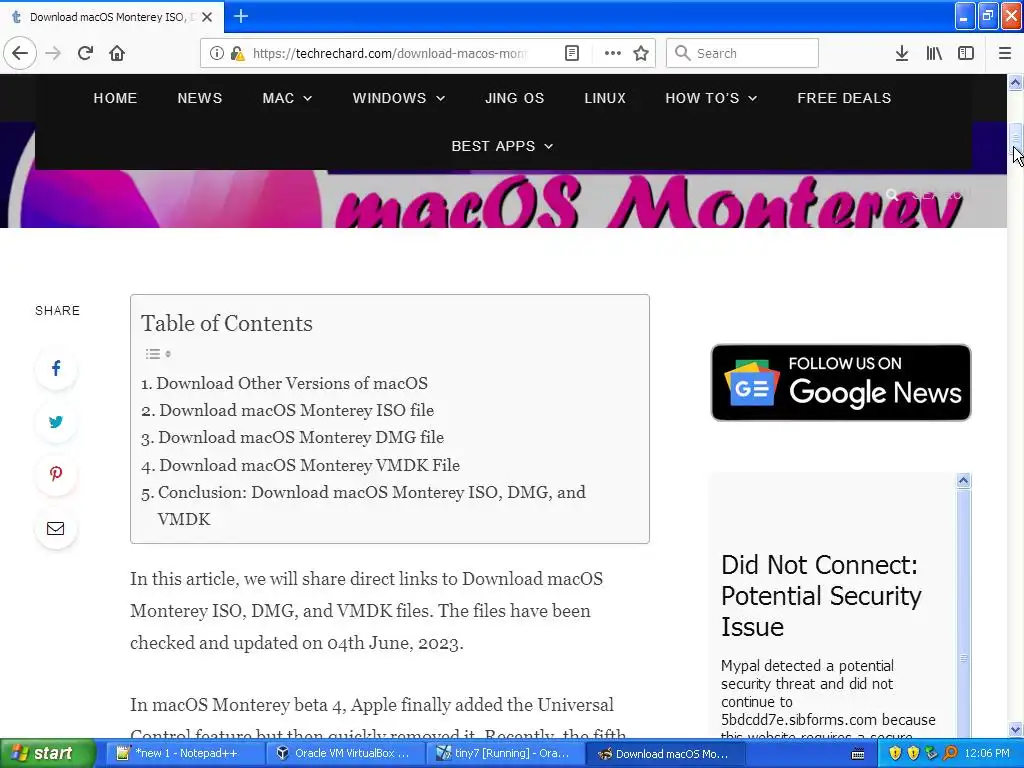The height and width of the screenshot is (768, 1024).
Task: Open page actions three-dot menu
Action: (613, 53)
